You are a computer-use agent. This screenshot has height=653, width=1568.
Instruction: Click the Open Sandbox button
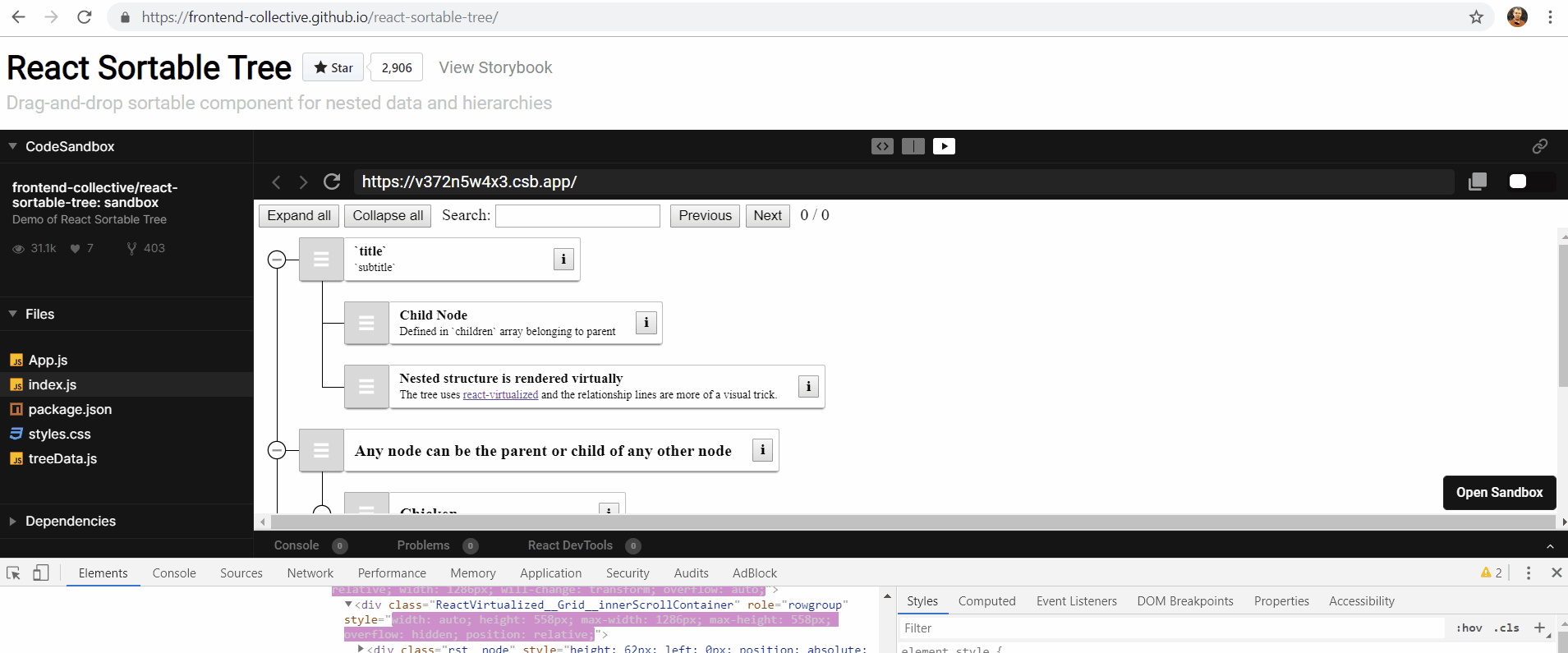[1499, 492]
